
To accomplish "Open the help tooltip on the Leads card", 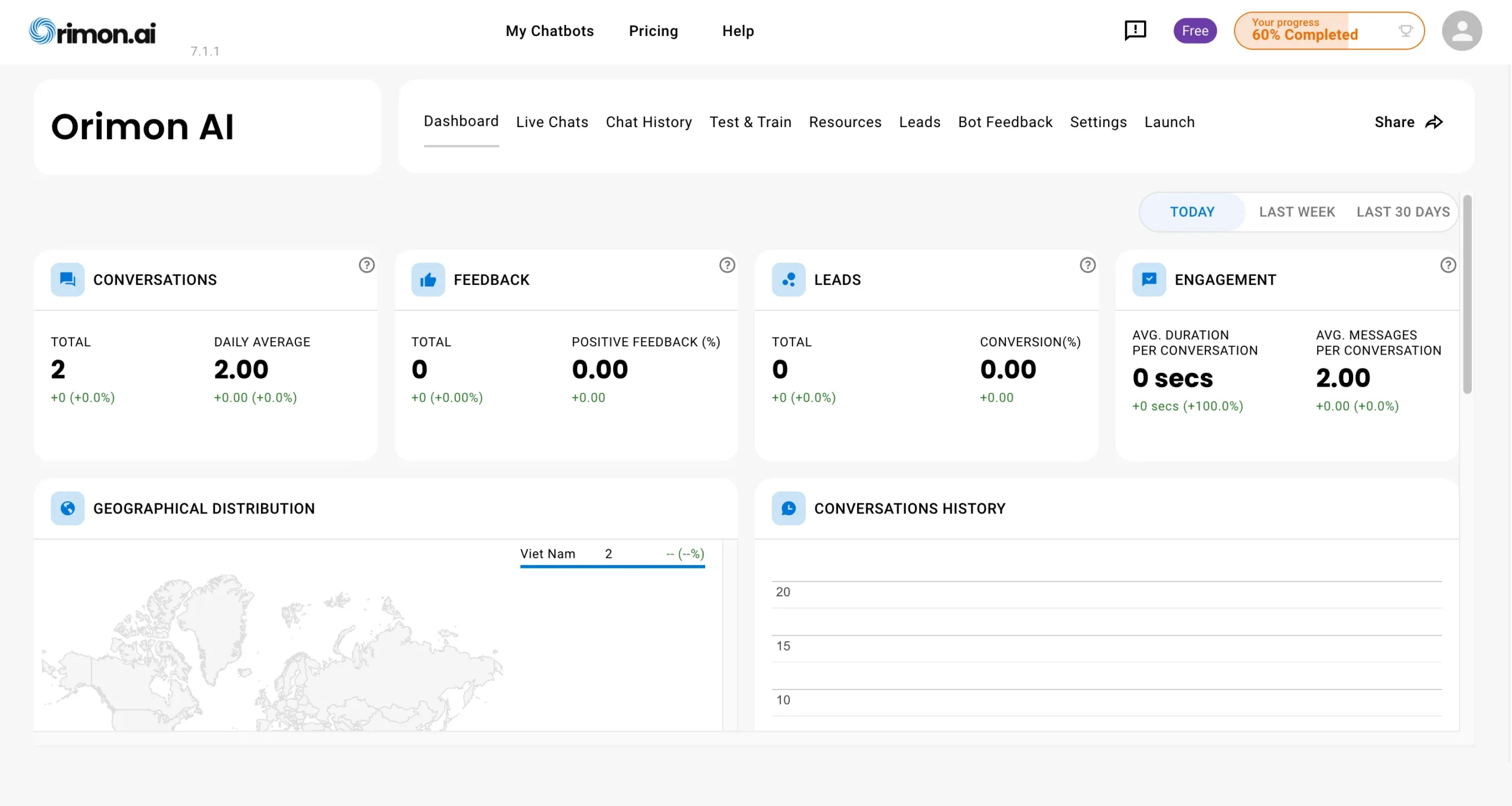I will click(1087, 265).
